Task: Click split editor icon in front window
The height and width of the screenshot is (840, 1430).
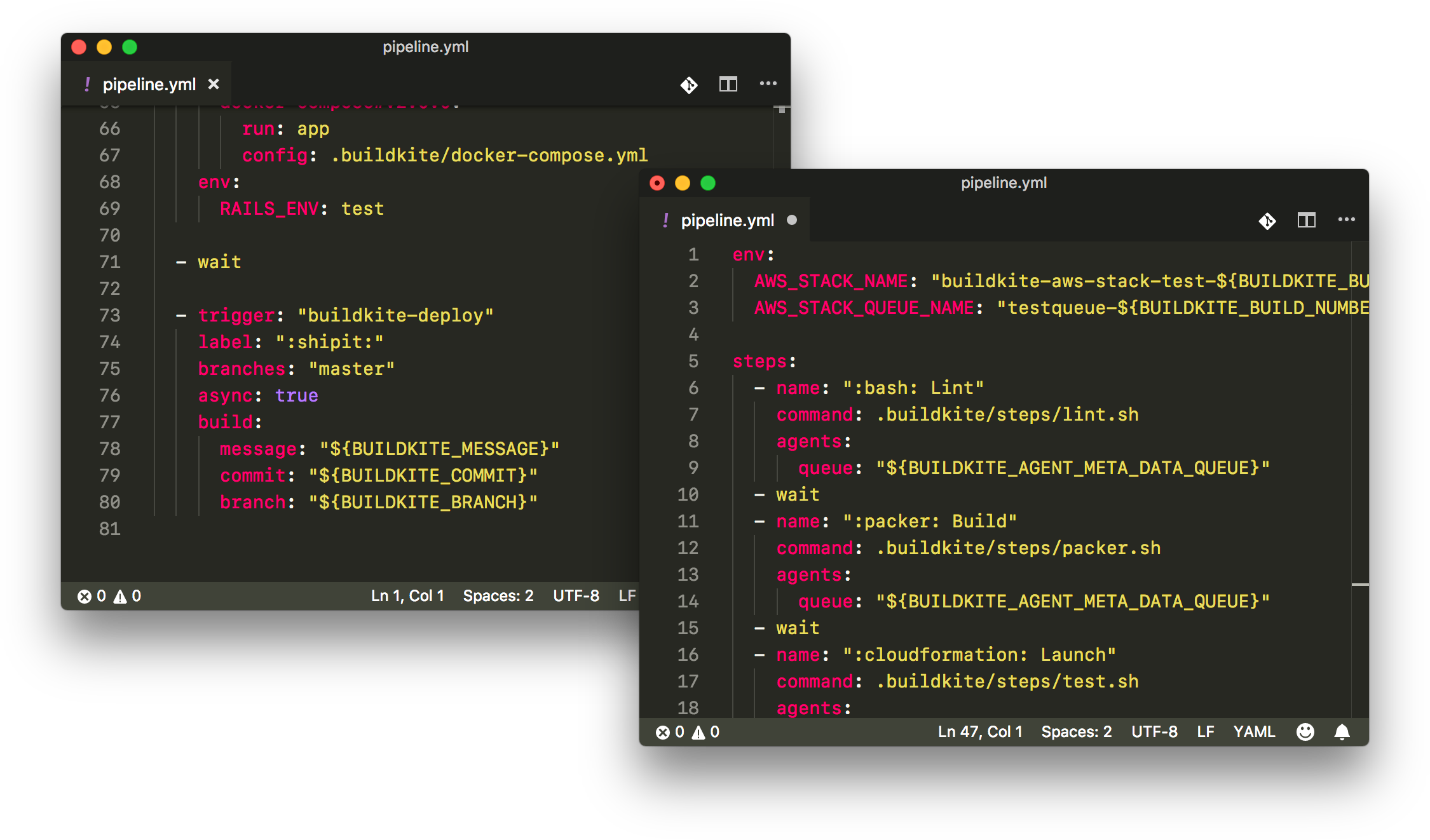Action: pyautogui.click(x=1306, y=220)
